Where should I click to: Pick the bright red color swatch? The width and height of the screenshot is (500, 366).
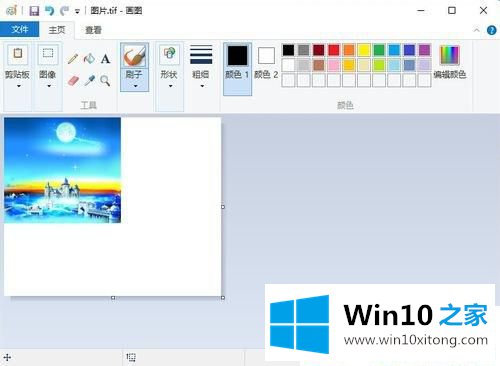coord(334,50)
